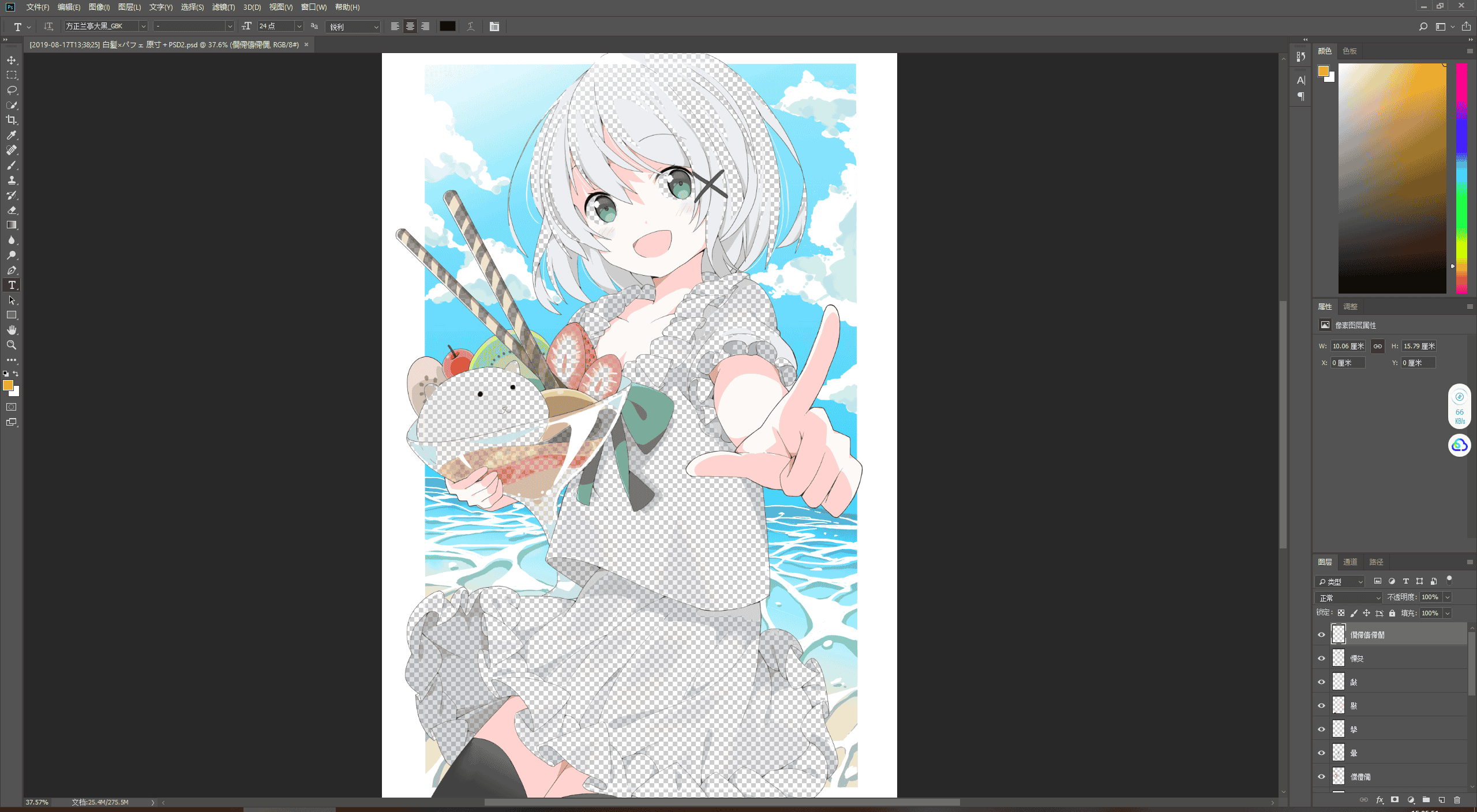Screen dimensions: 1477x812
Task: Open the 滤镜(T) menu
Action: click(223, 7)
